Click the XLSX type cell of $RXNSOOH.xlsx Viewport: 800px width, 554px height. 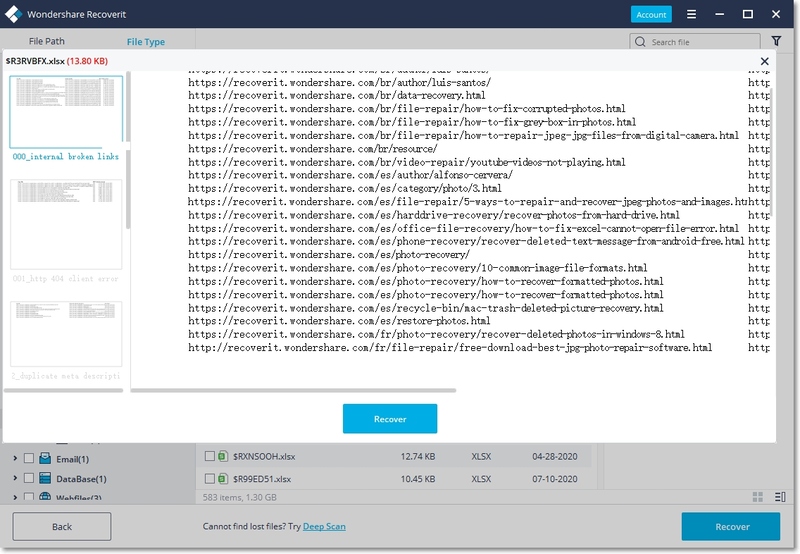(x=481, y=456)
